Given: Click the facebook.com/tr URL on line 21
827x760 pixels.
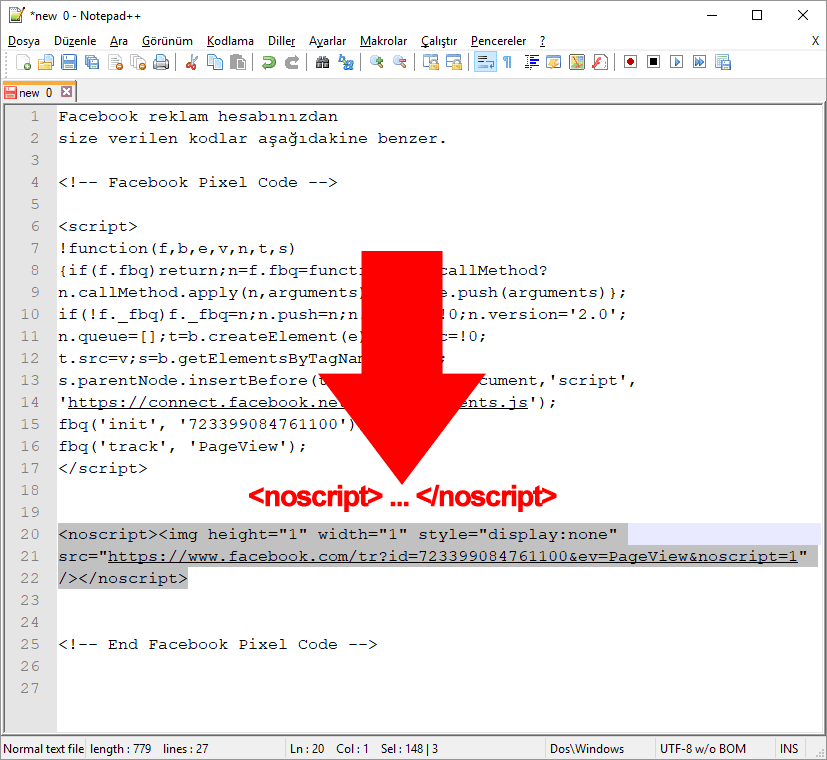Looking at the screenshot, I should [450, 557].
